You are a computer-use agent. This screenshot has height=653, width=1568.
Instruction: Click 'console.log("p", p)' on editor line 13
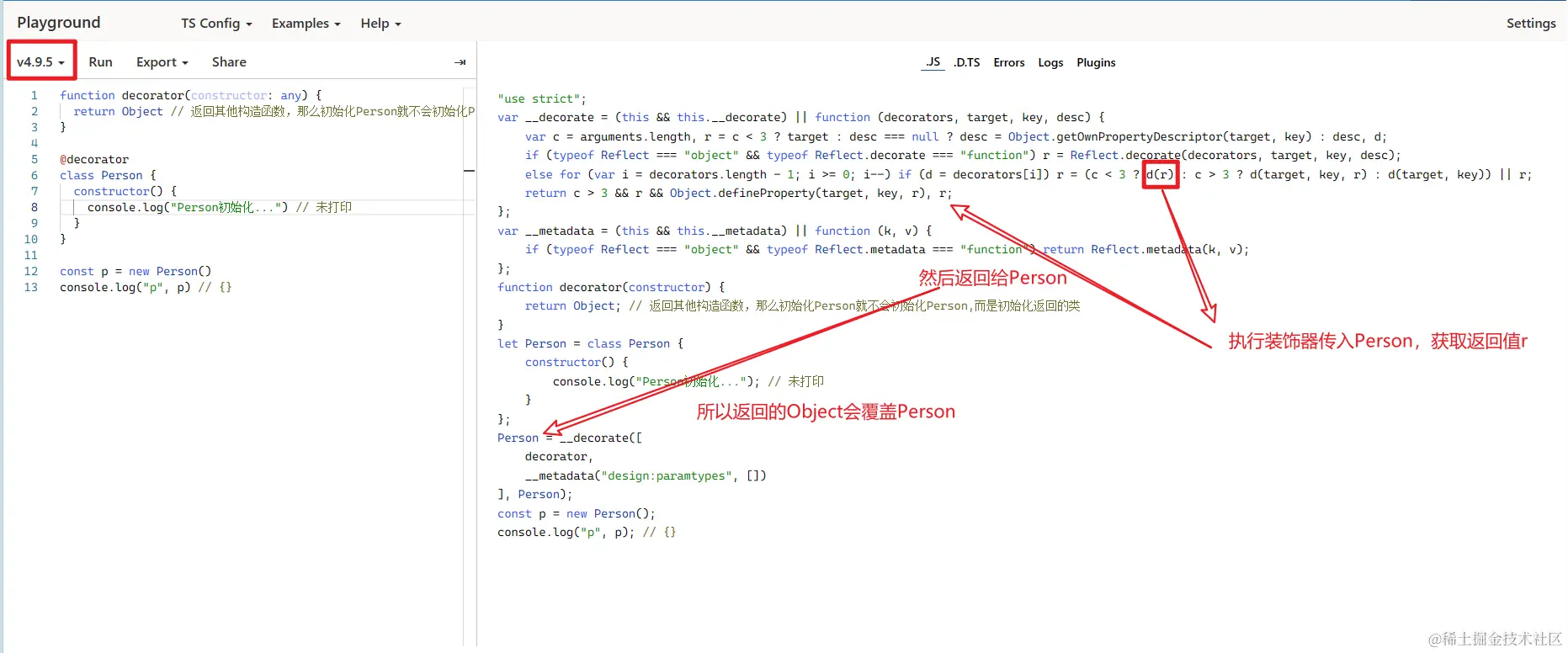point(125,287)
